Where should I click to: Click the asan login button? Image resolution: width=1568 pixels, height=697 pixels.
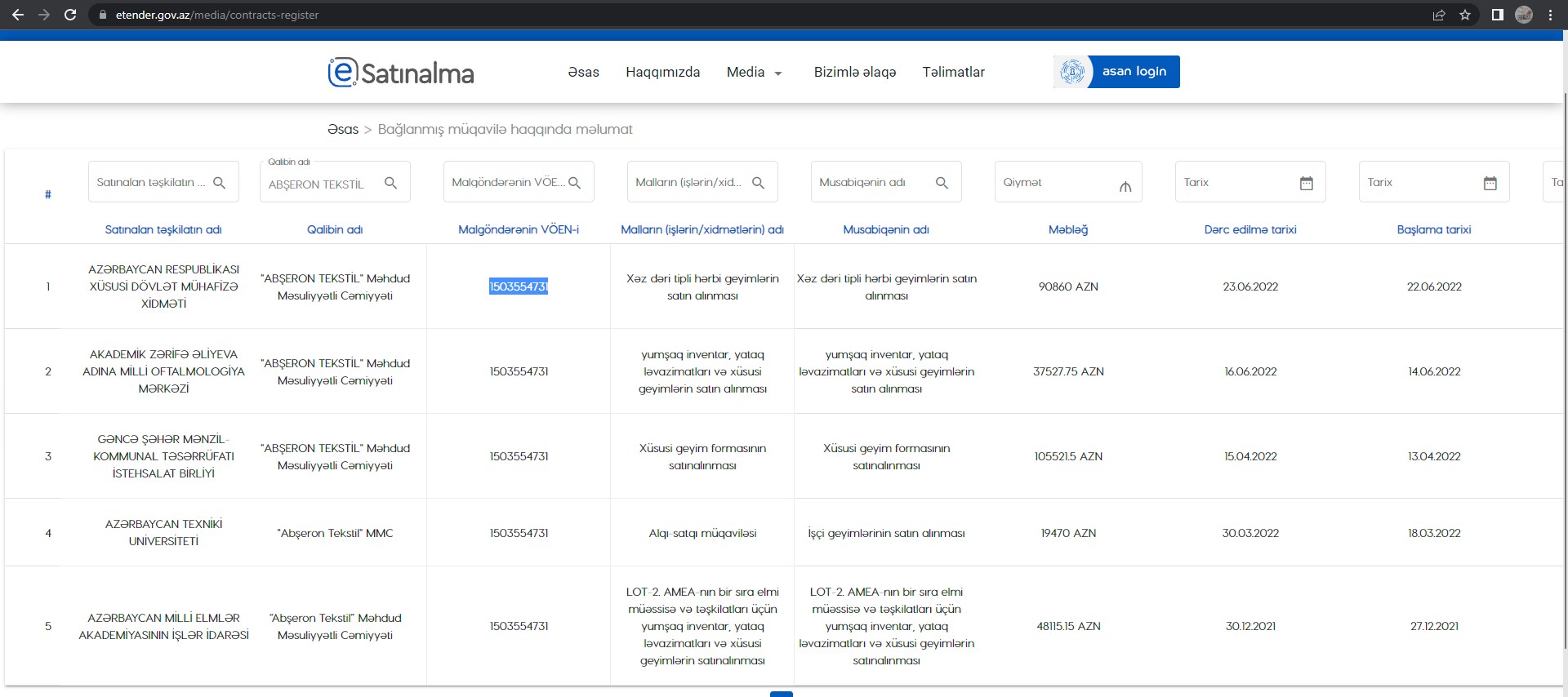point(1116,72)
